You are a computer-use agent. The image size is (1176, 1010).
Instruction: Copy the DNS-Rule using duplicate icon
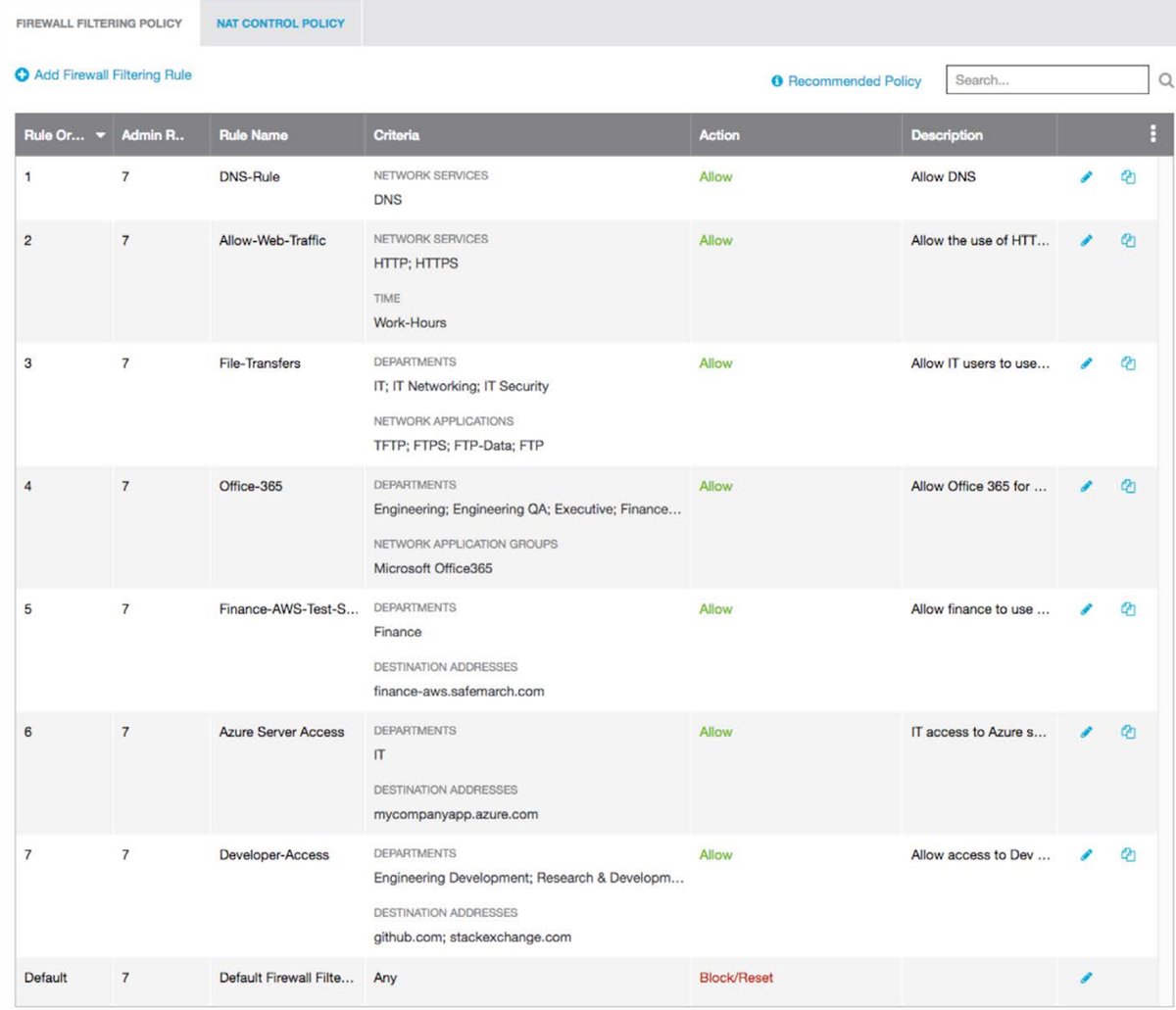coord(1128,177)
